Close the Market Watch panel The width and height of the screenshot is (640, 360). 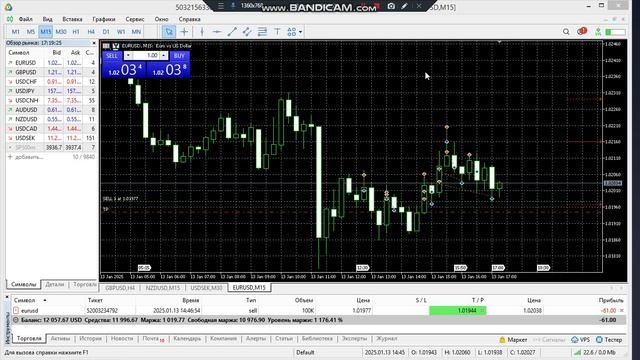coord(94,43)
